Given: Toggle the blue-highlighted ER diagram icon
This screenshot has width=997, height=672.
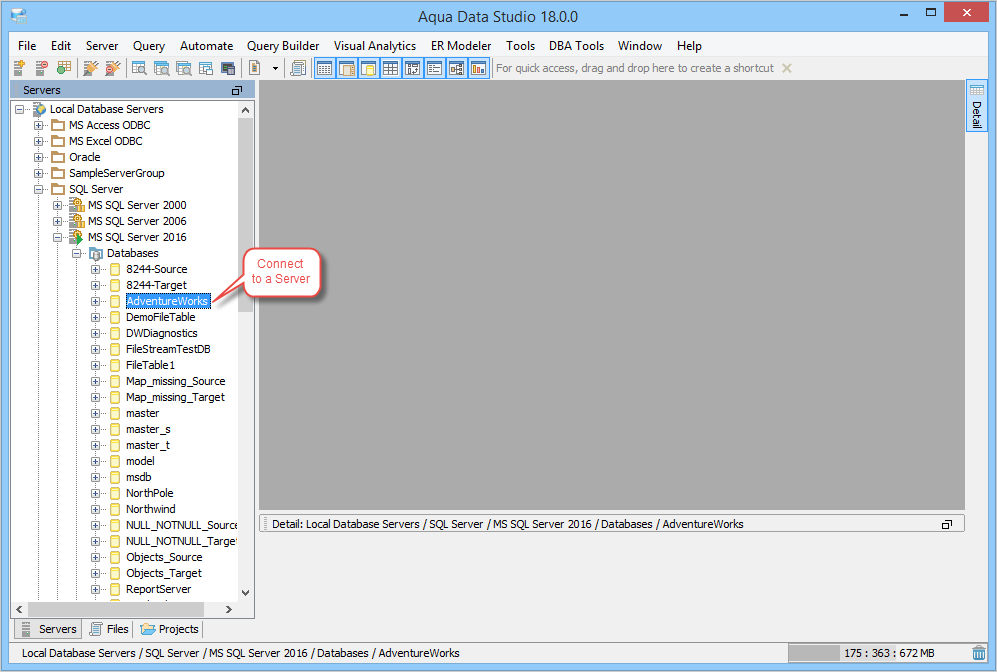Looking at the screenshot, I should [457, 68].
